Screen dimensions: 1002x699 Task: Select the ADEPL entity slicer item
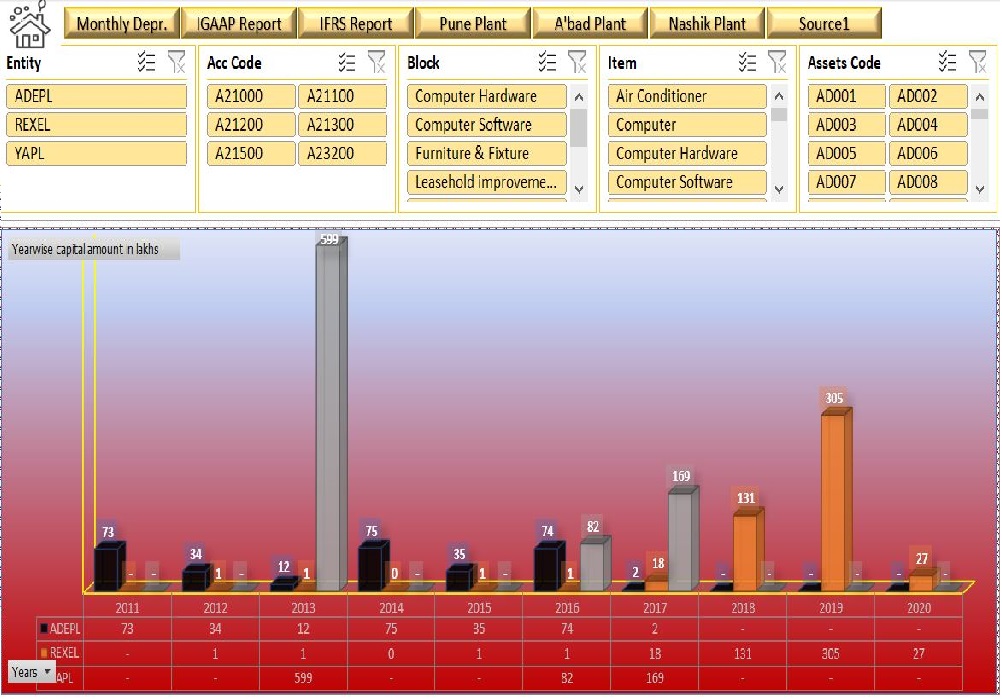96,96
